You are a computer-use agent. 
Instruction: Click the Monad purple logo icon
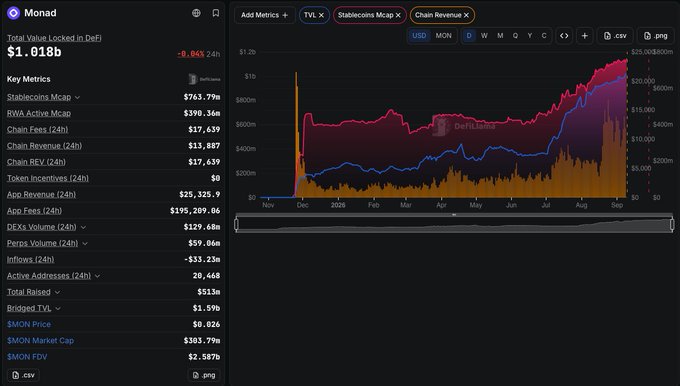coord(13,13)
